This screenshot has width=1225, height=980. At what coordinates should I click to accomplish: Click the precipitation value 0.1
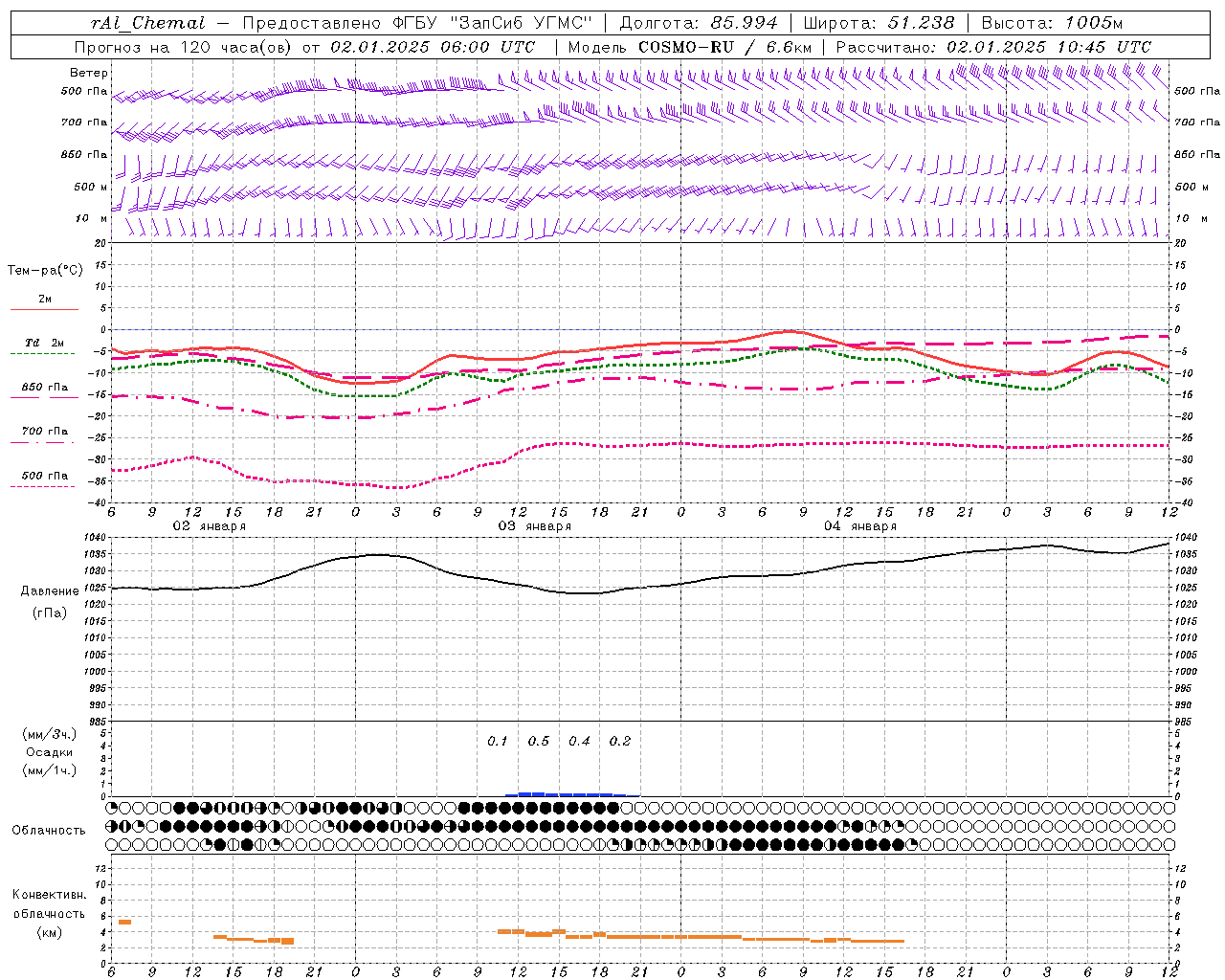(x=498, y=742)
